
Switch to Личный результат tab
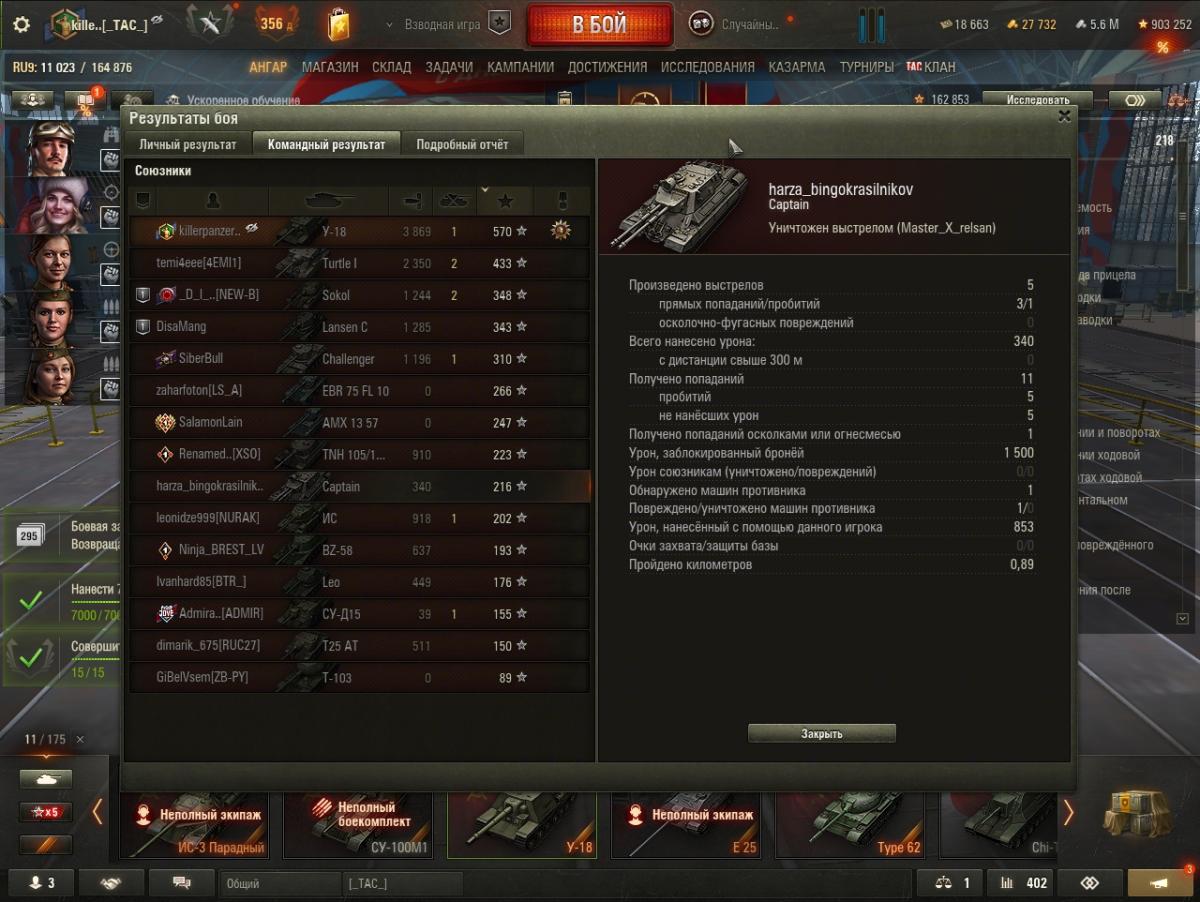coord(188,144)
